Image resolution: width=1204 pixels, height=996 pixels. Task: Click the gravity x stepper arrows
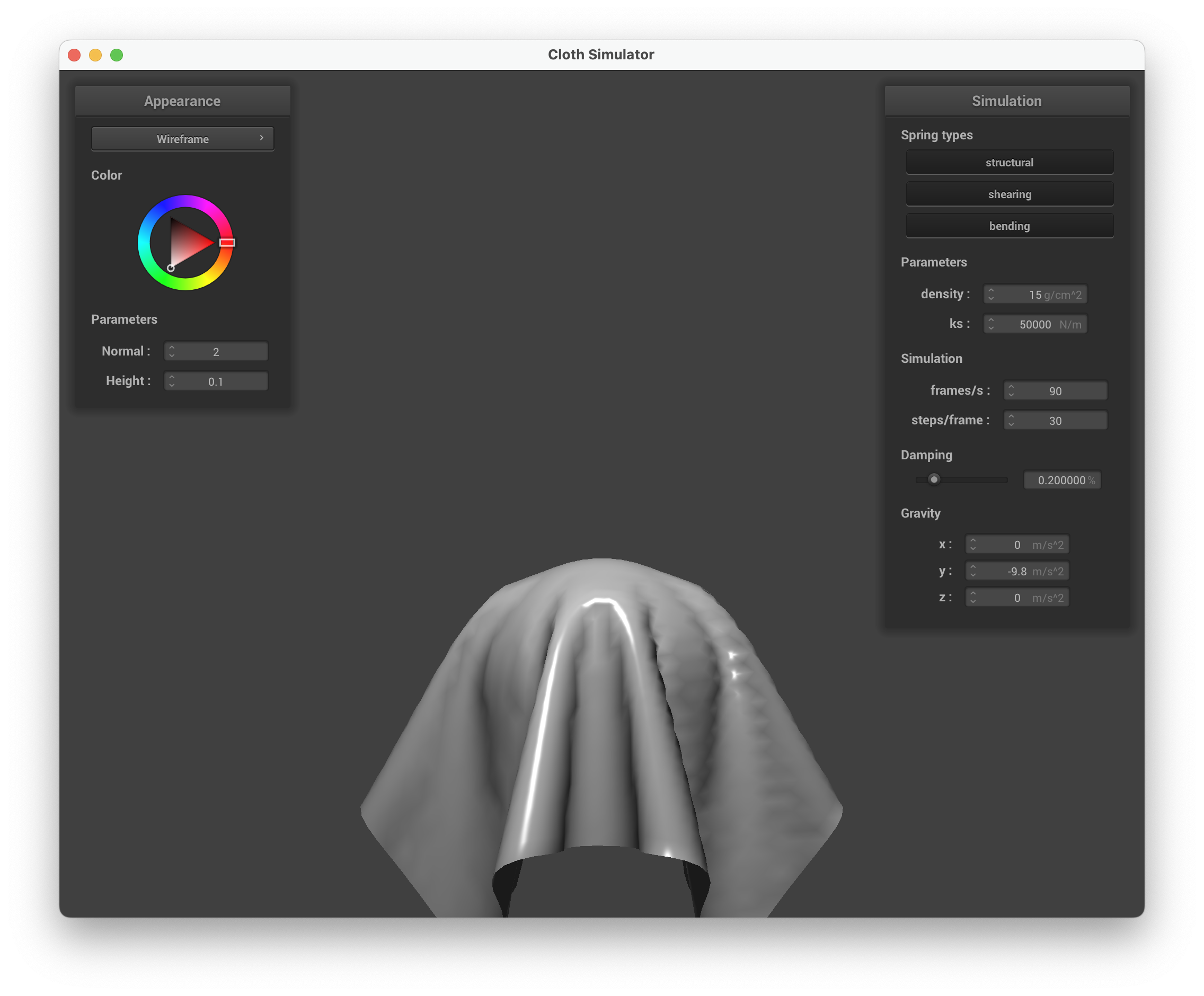[x=973, y=545]
